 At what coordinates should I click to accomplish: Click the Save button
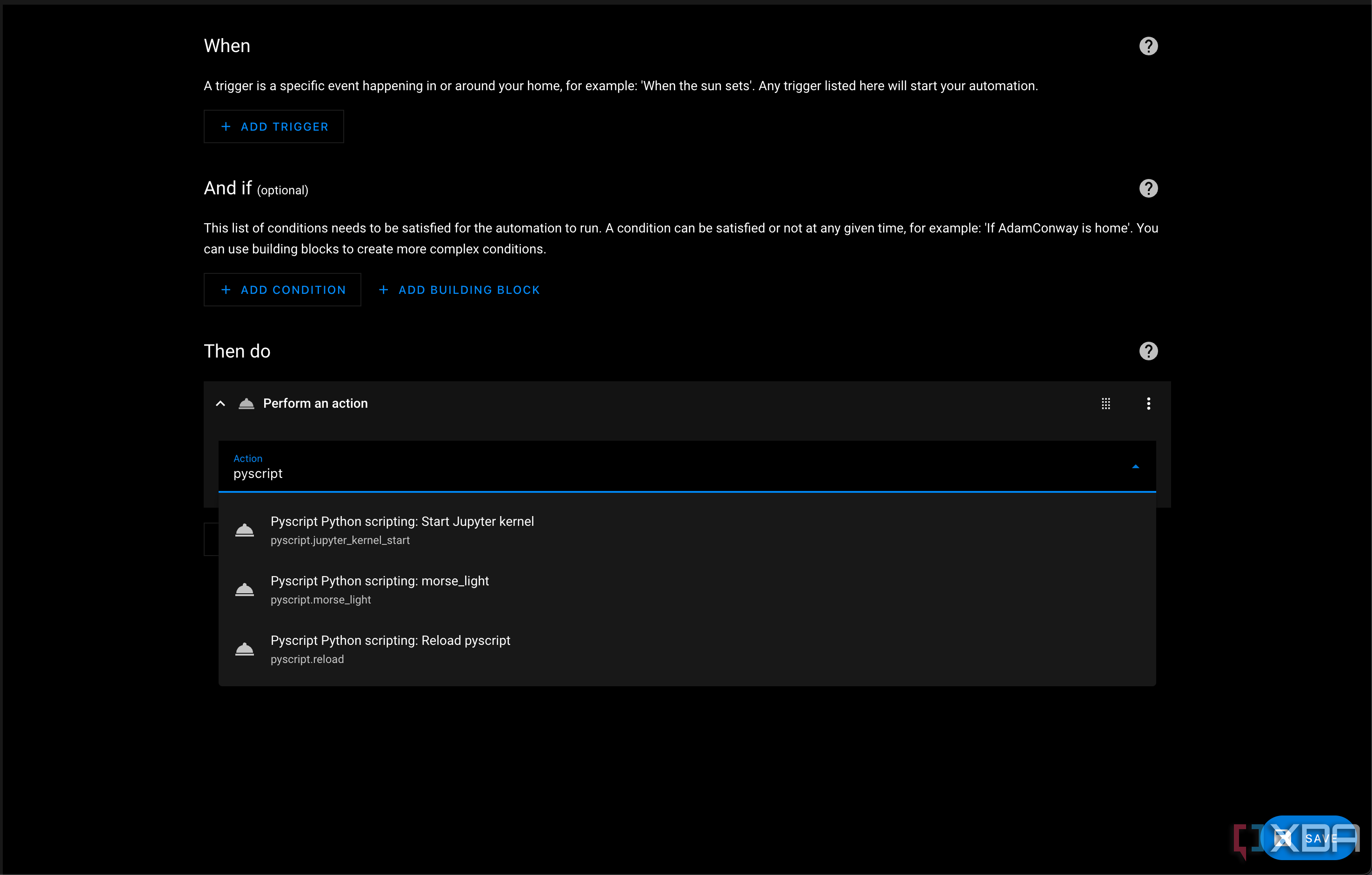tap(1309, 838)
